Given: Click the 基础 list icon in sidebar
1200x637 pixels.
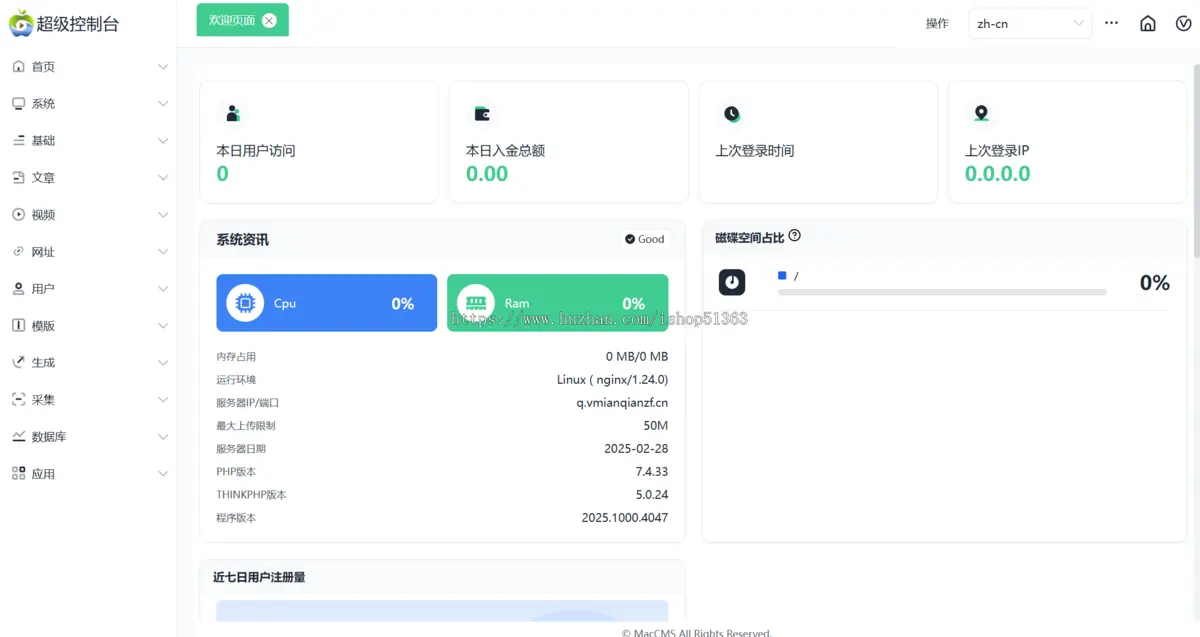Looking at the screenshot, I should click(18, 141).
